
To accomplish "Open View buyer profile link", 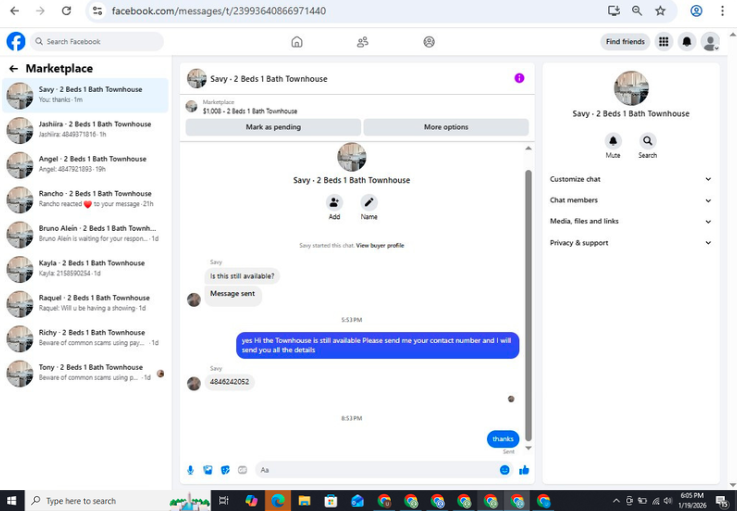I will [380, 245].
